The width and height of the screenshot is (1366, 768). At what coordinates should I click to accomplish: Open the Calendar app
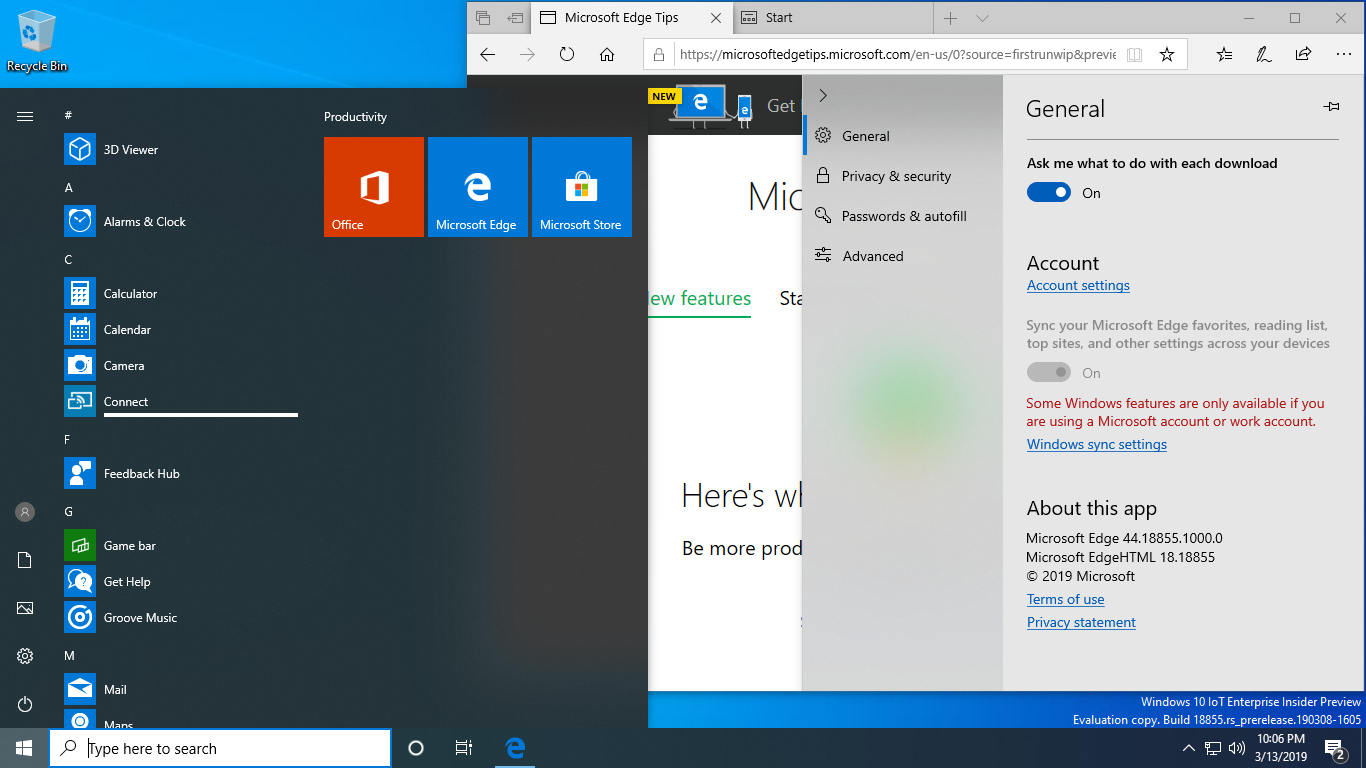pyautogui.click(x=180, y=330)
